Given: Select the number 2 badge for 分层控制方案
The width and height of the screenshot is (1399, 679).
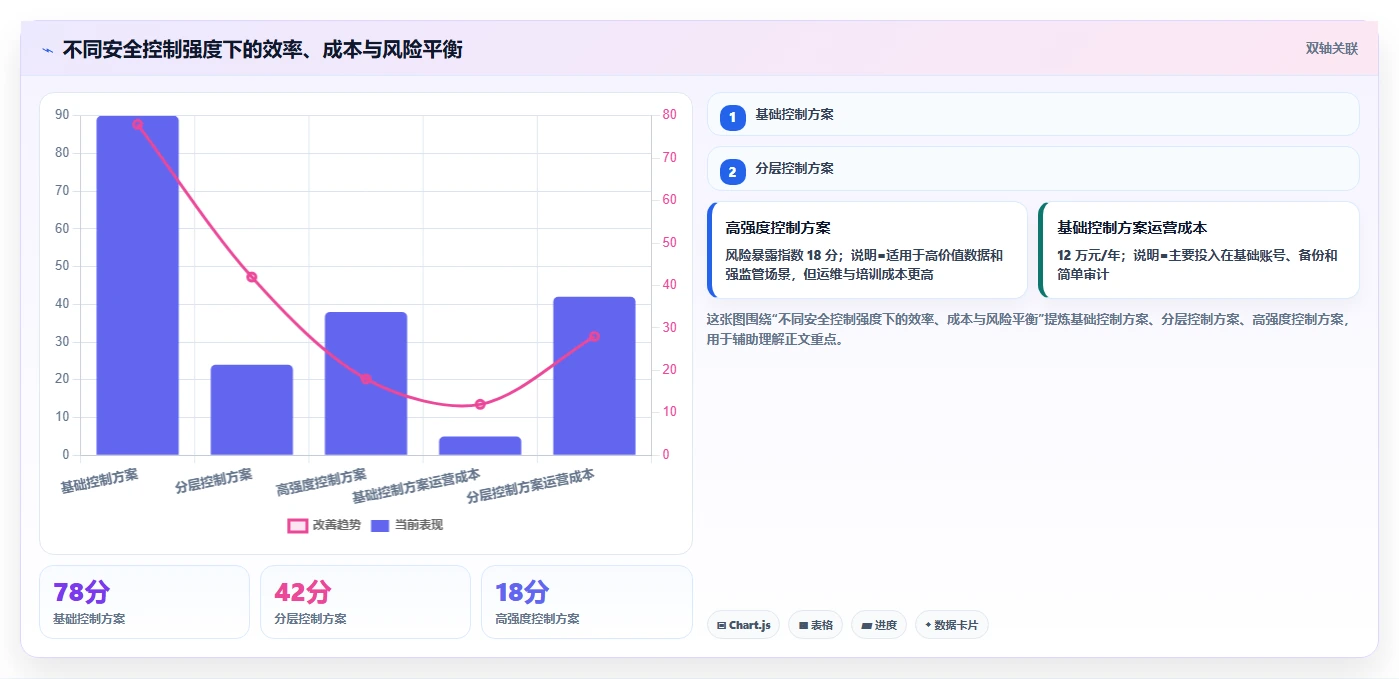Looking at the screenshot, I should pyautogui.click(x=732, y=172).
